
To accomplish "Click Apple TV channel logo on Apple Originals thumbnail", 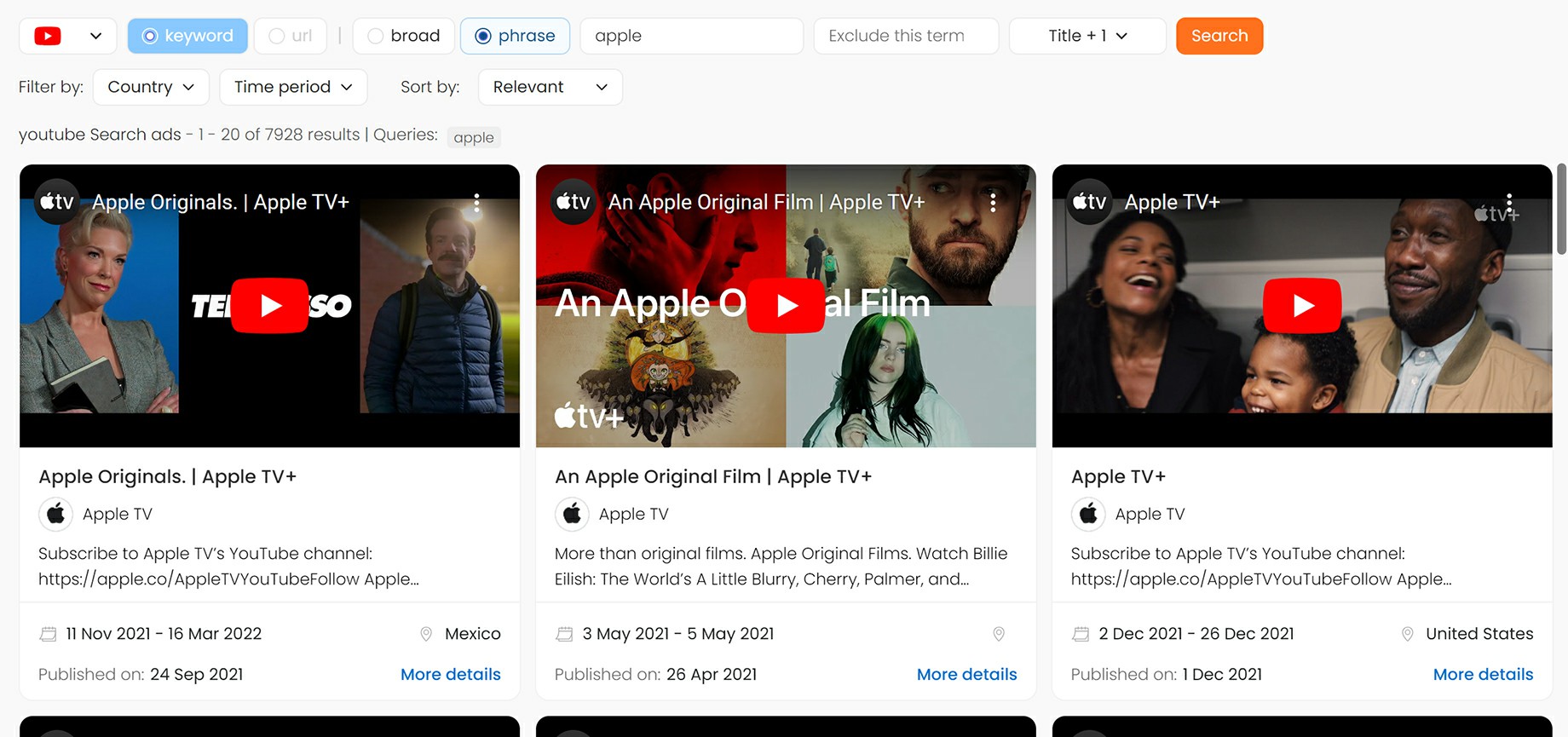I will coord(57,202).
